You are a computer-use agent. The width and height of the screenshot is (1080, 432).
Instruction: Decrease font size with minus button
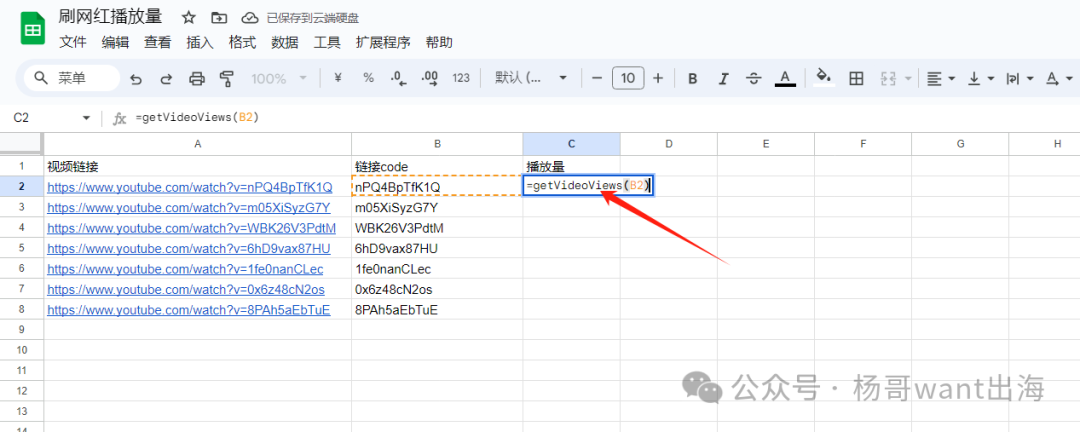pyautogui.click(x=597, y=79)
